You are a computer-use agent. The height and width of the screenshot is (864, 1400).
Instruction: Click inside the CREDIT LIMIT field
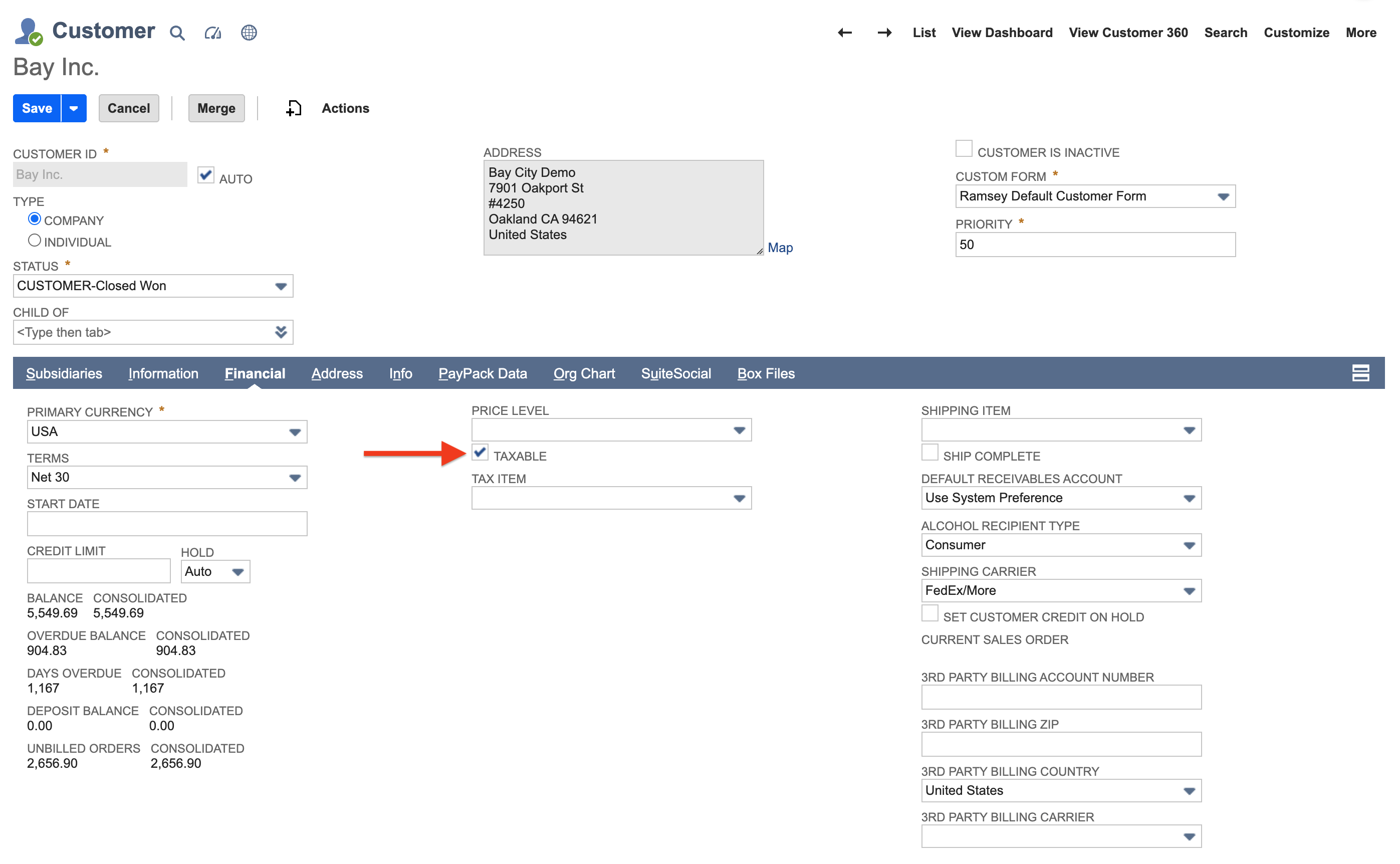[x=98, y=570]
